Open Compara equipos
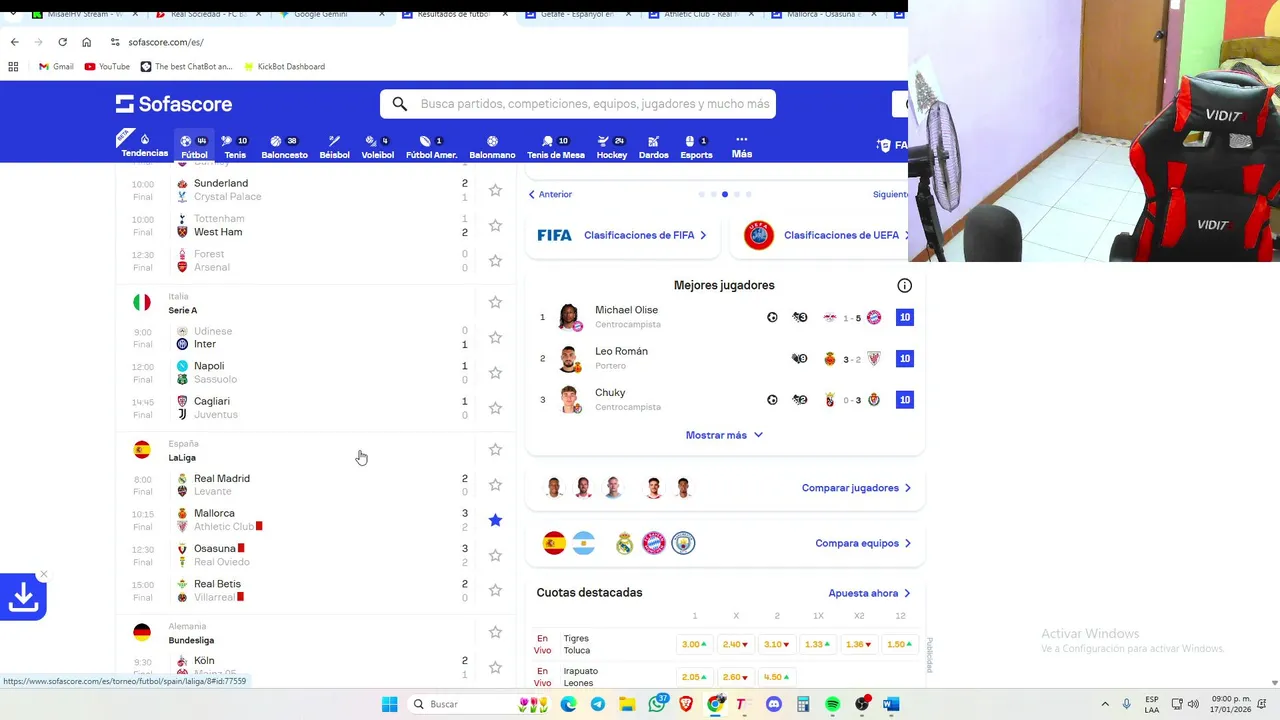 pos(863,543)
